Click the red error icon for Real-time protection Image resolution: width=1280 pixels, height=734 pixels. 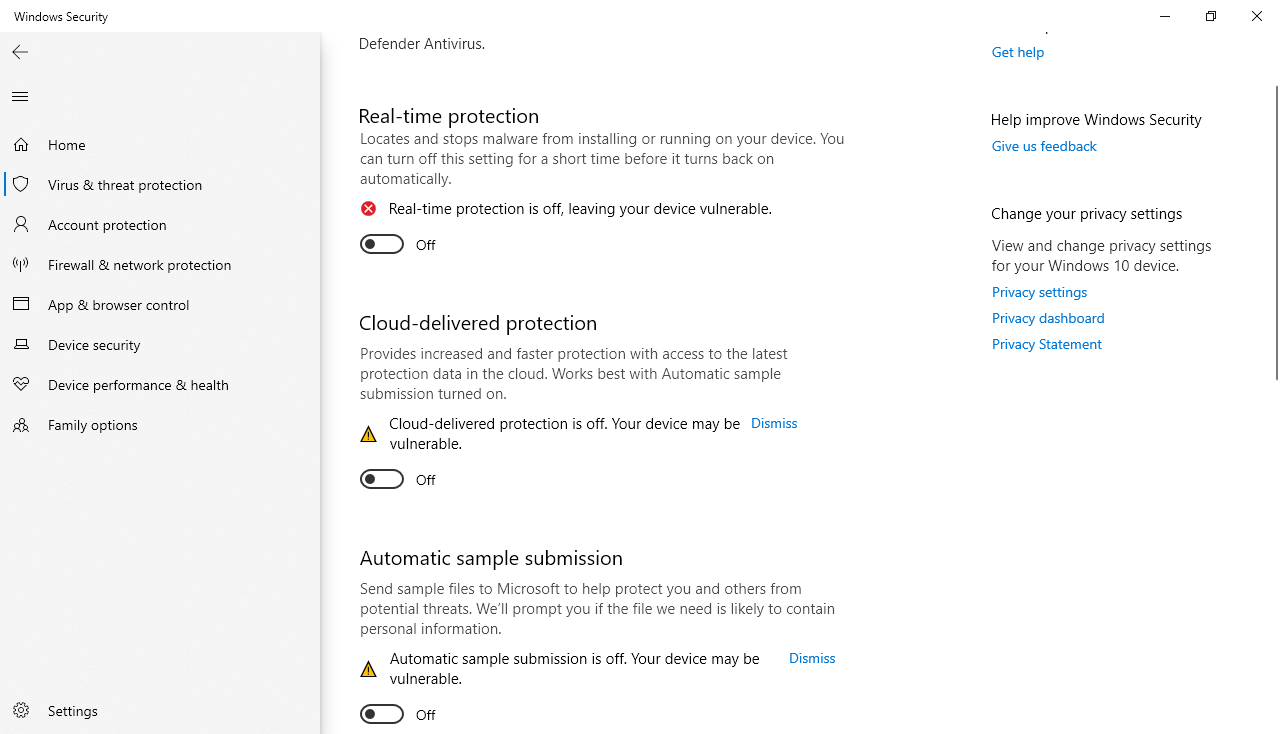point(369,209)
